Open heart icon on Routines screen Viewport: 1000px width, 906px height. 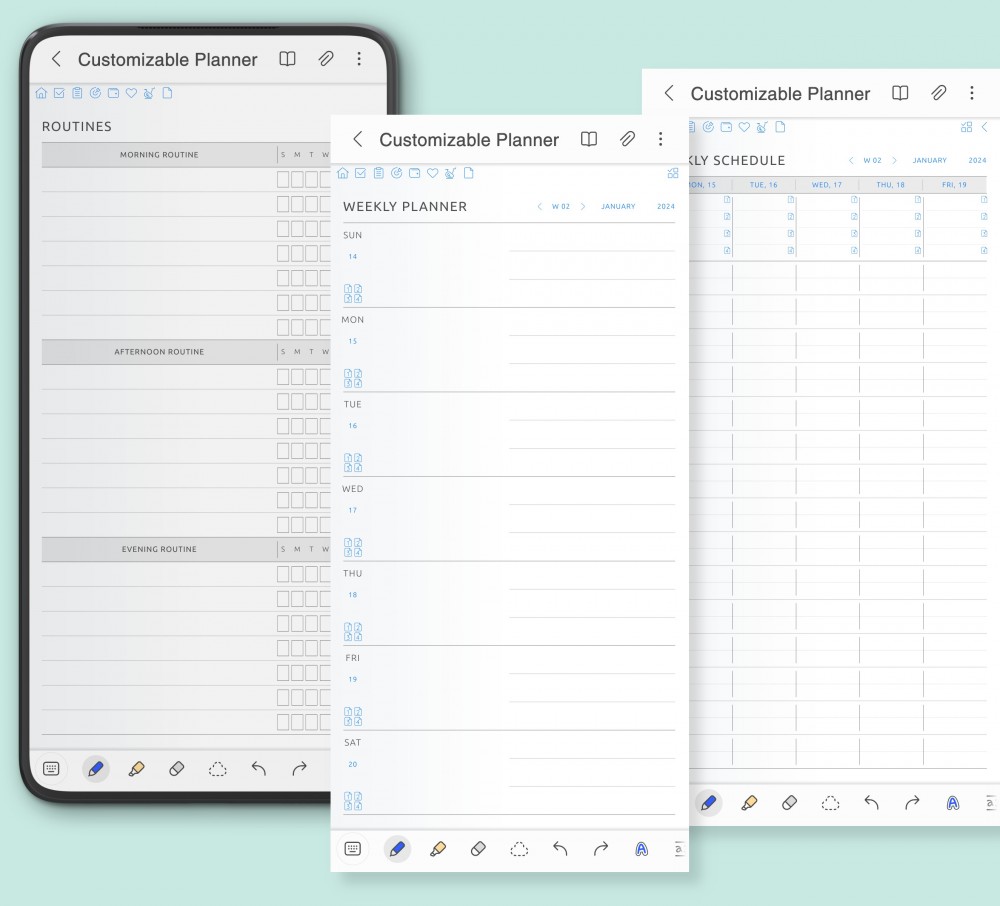click(x=131, y=93)
